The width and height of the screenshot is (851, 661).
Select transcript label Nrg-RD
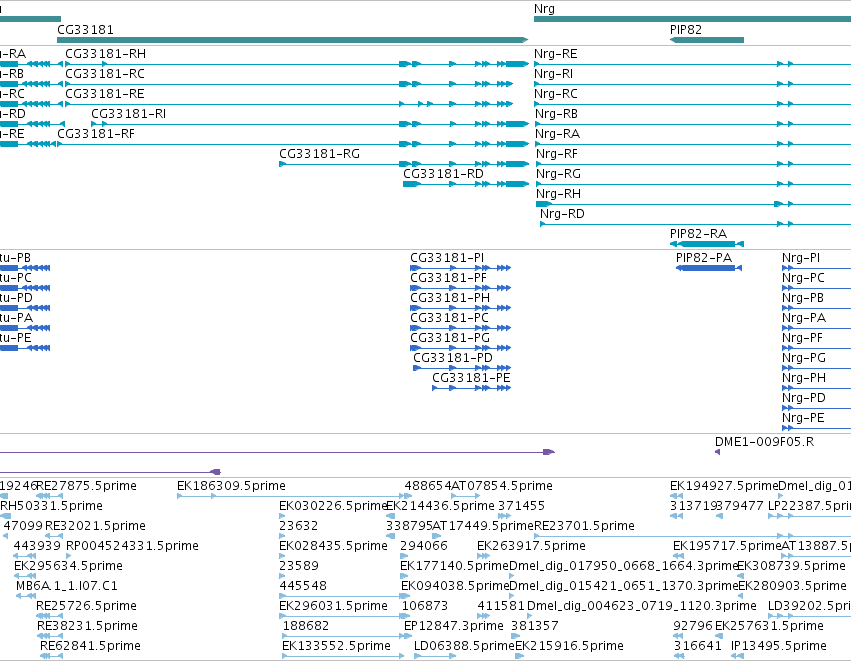point(562,214)
